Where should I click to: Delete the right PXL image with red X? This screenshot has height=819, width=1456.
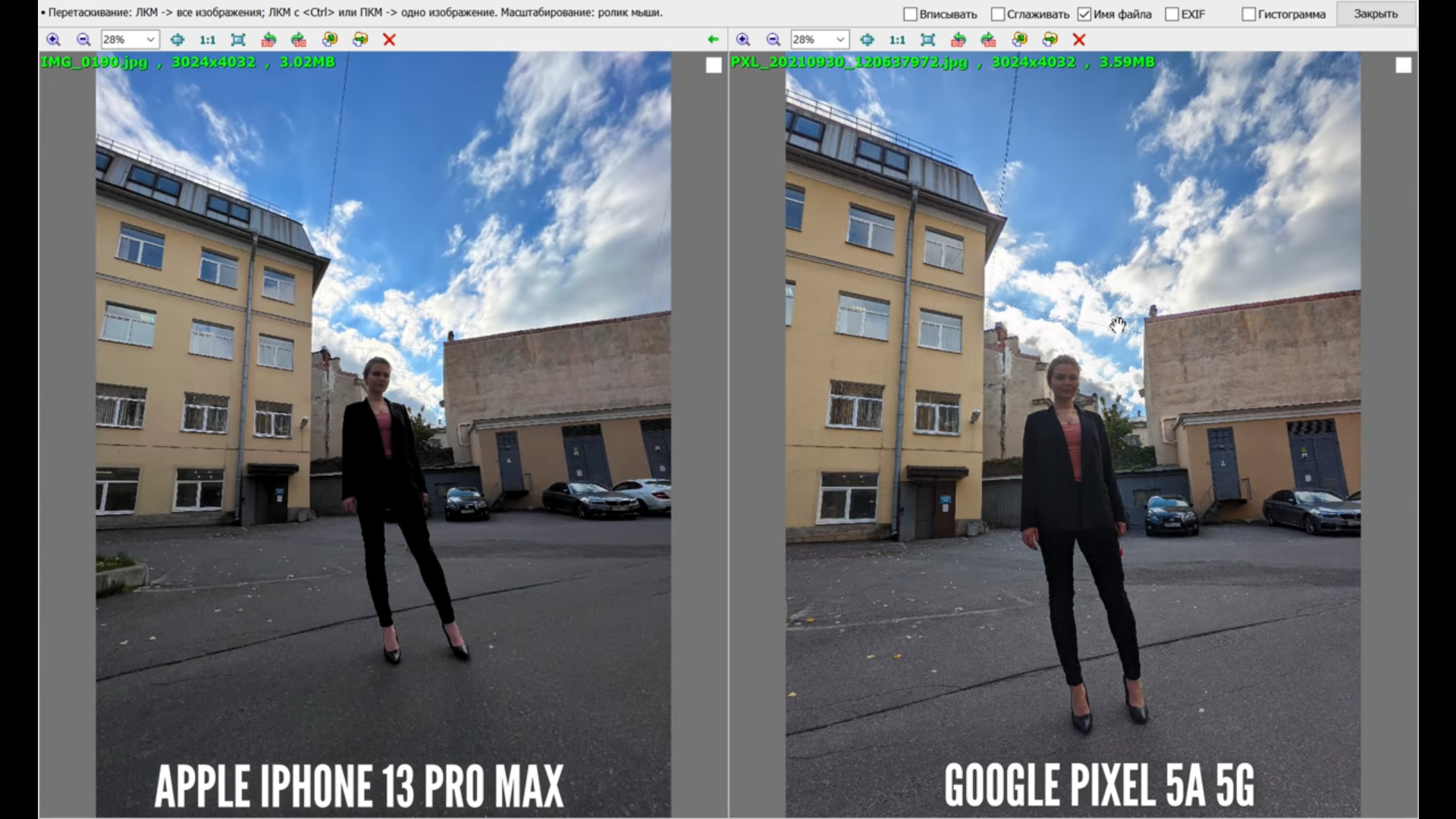(1079, 39)
